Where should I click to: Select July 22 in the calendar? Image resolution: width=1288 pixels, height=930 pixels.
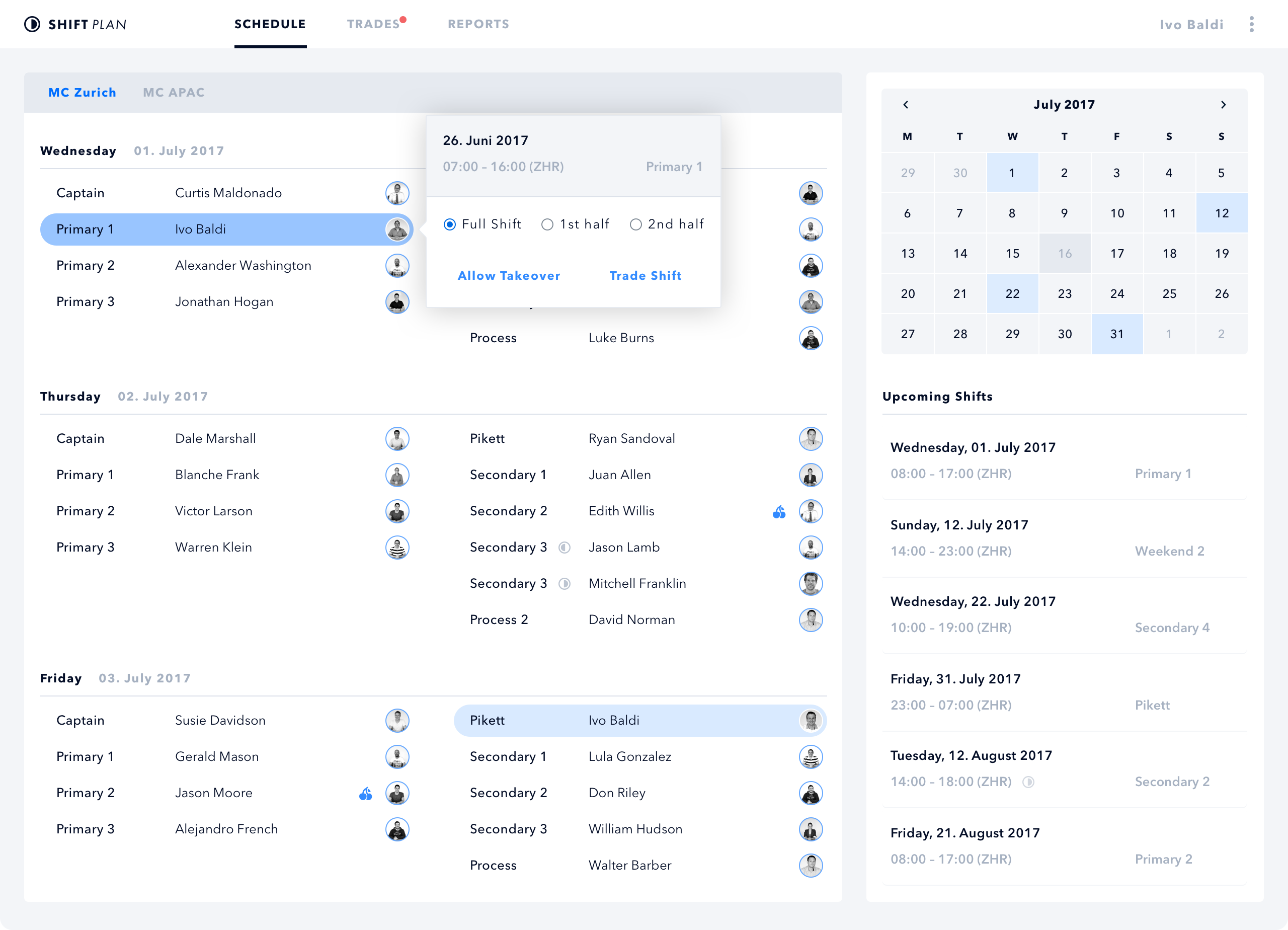point(1012,294)
